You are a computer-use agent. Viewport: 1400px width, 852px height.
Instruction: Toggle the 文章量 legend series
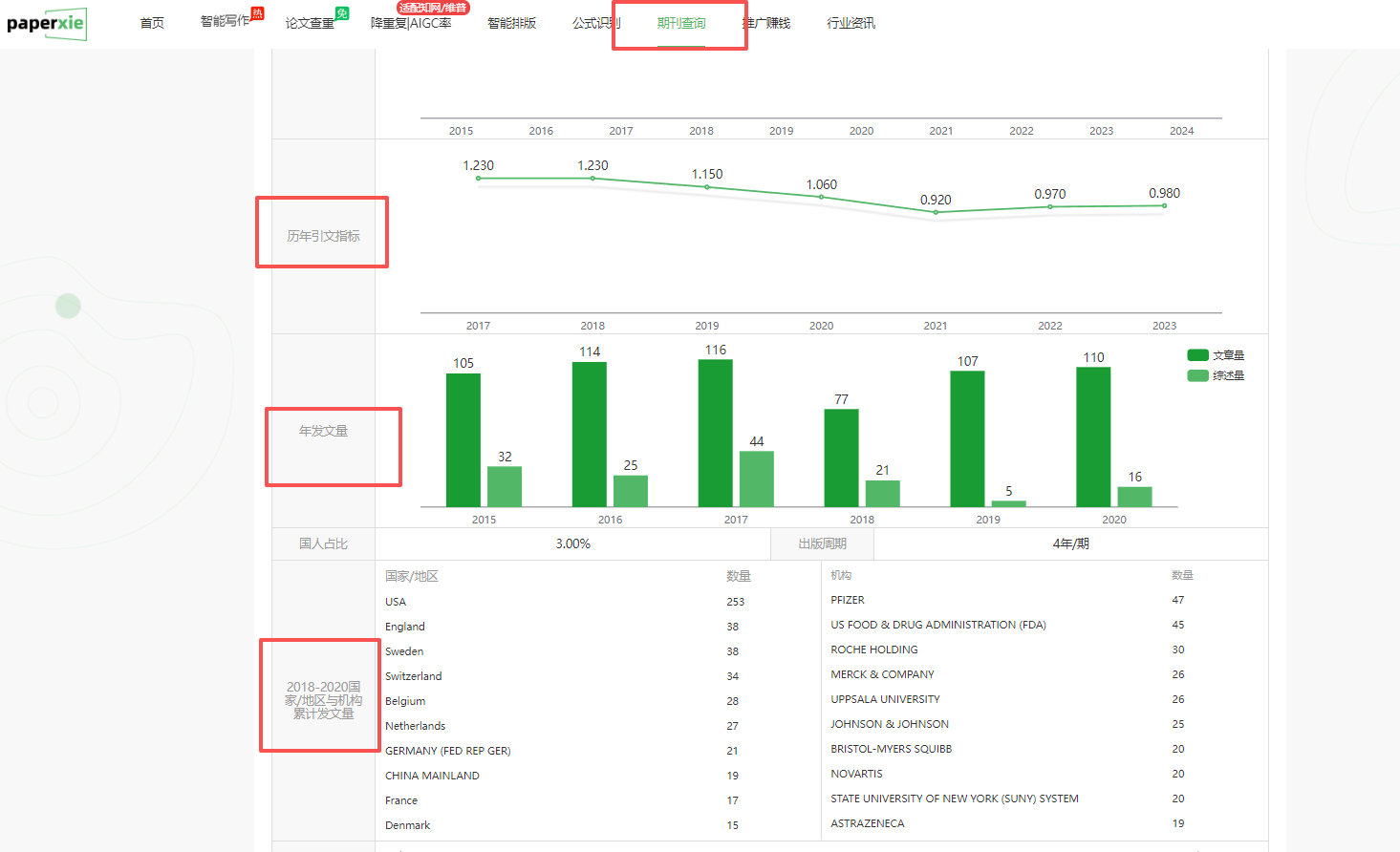click(x=1228, y=355)
